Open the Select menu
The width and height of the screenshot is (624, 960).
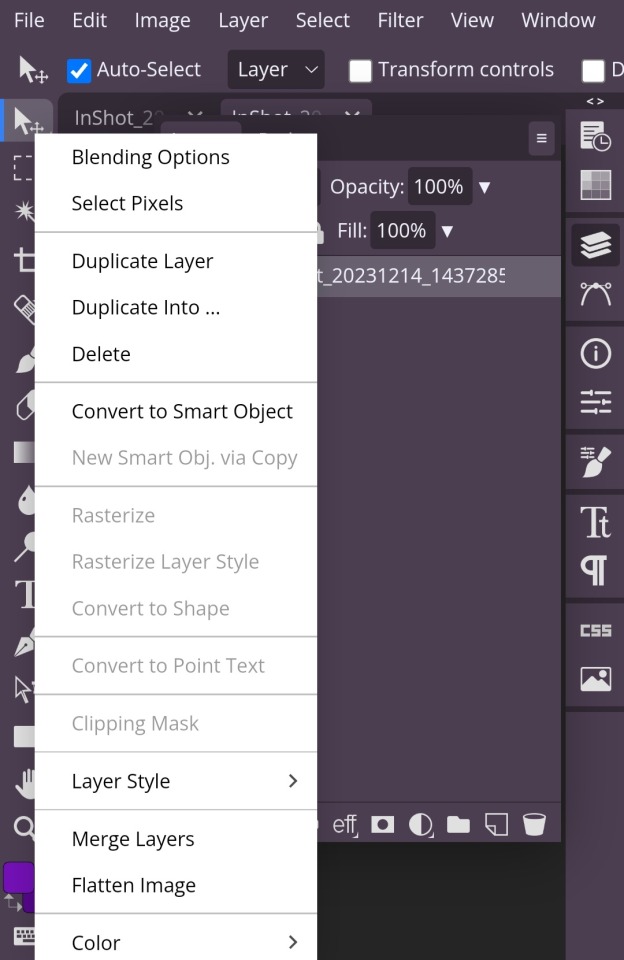click(x=323, y=20)
